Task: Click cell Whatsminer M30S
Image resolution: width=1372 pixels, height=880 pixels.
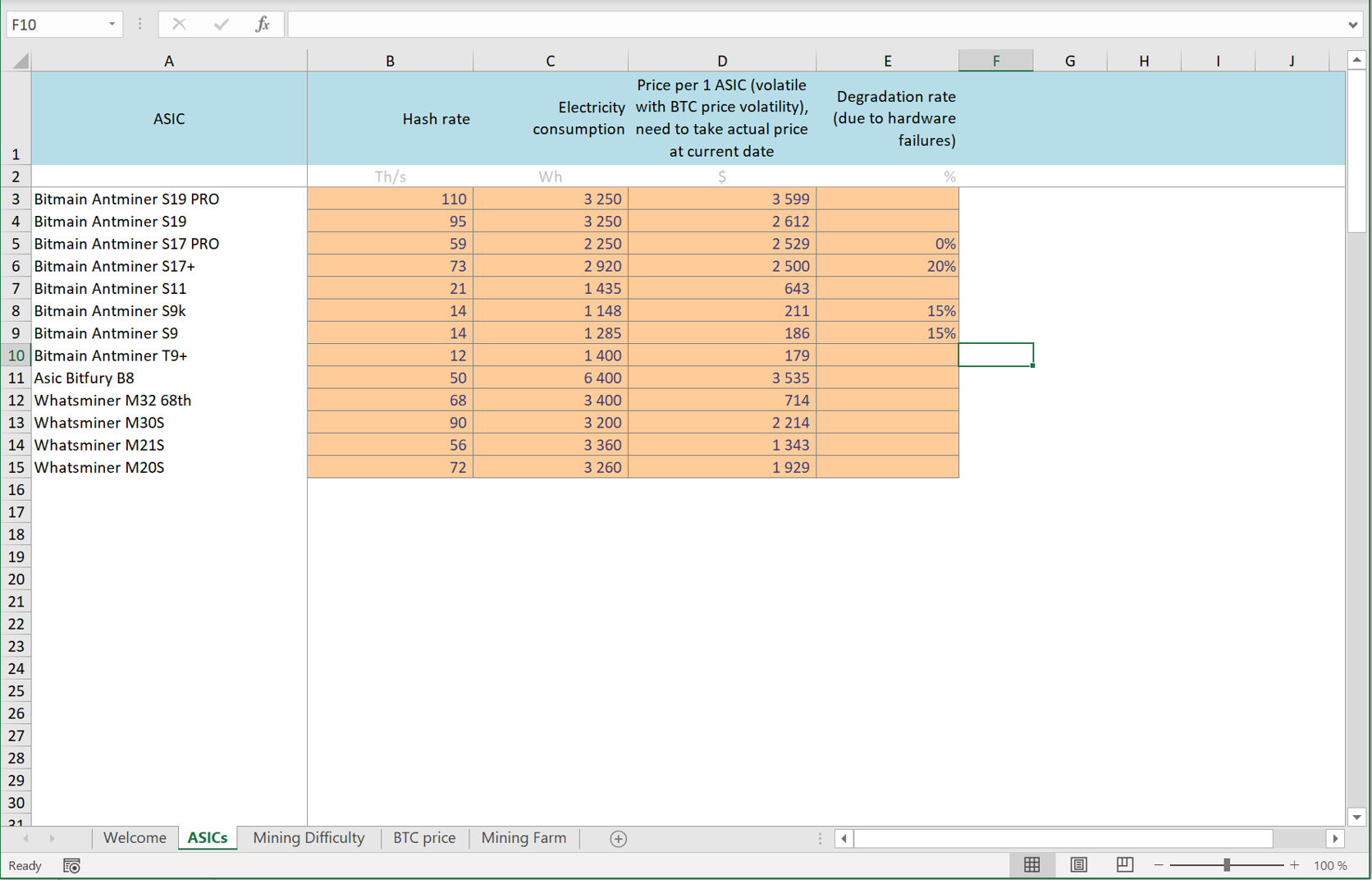Action: pos(169,423)
